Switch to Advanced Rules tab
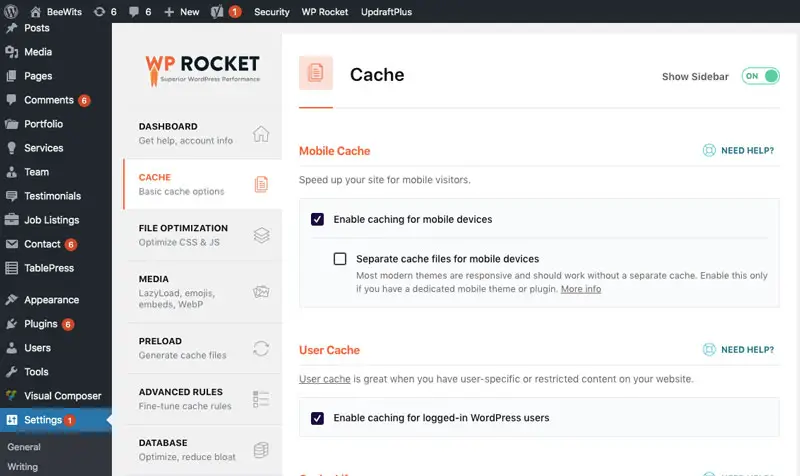The width and height of the screenshot is (800, 476). coord(203,399)
